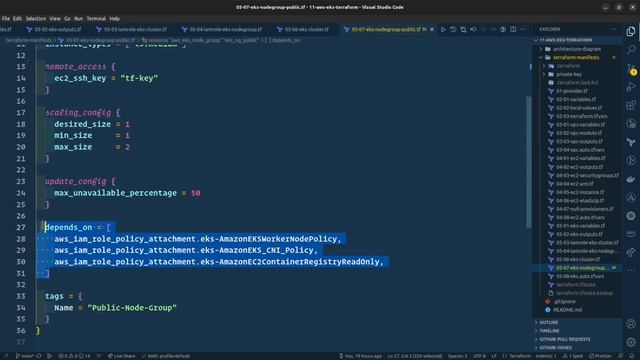Open .terraform.lock.hcl in the explorer

[577, 82]
